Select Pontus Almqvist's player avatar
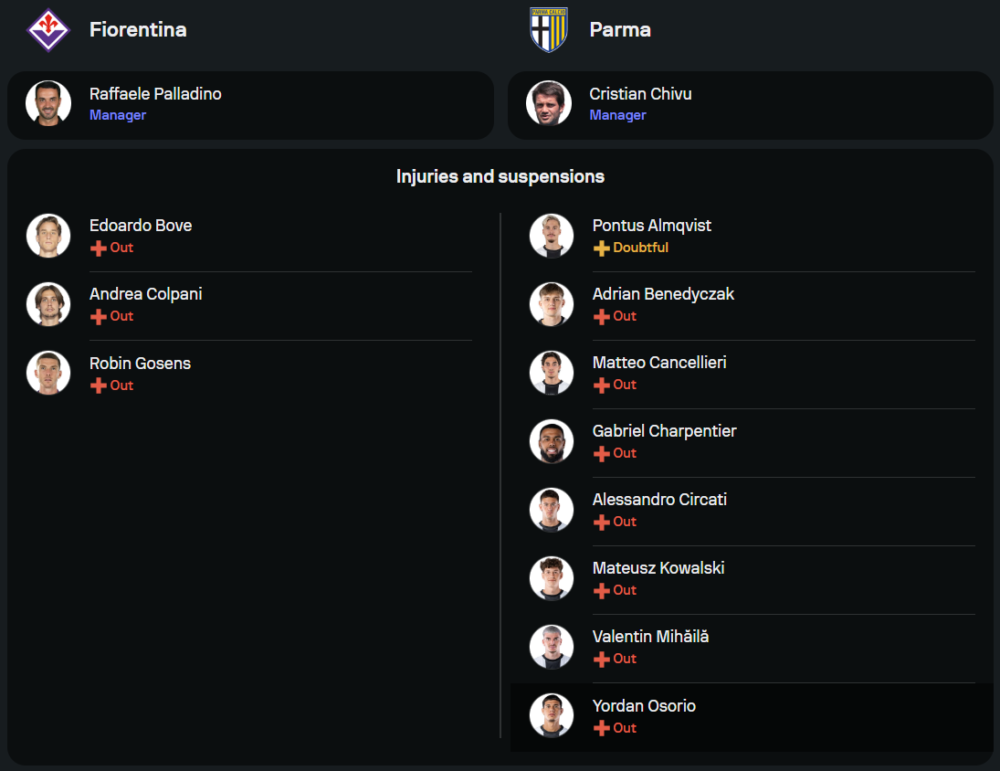 point(551,236)
